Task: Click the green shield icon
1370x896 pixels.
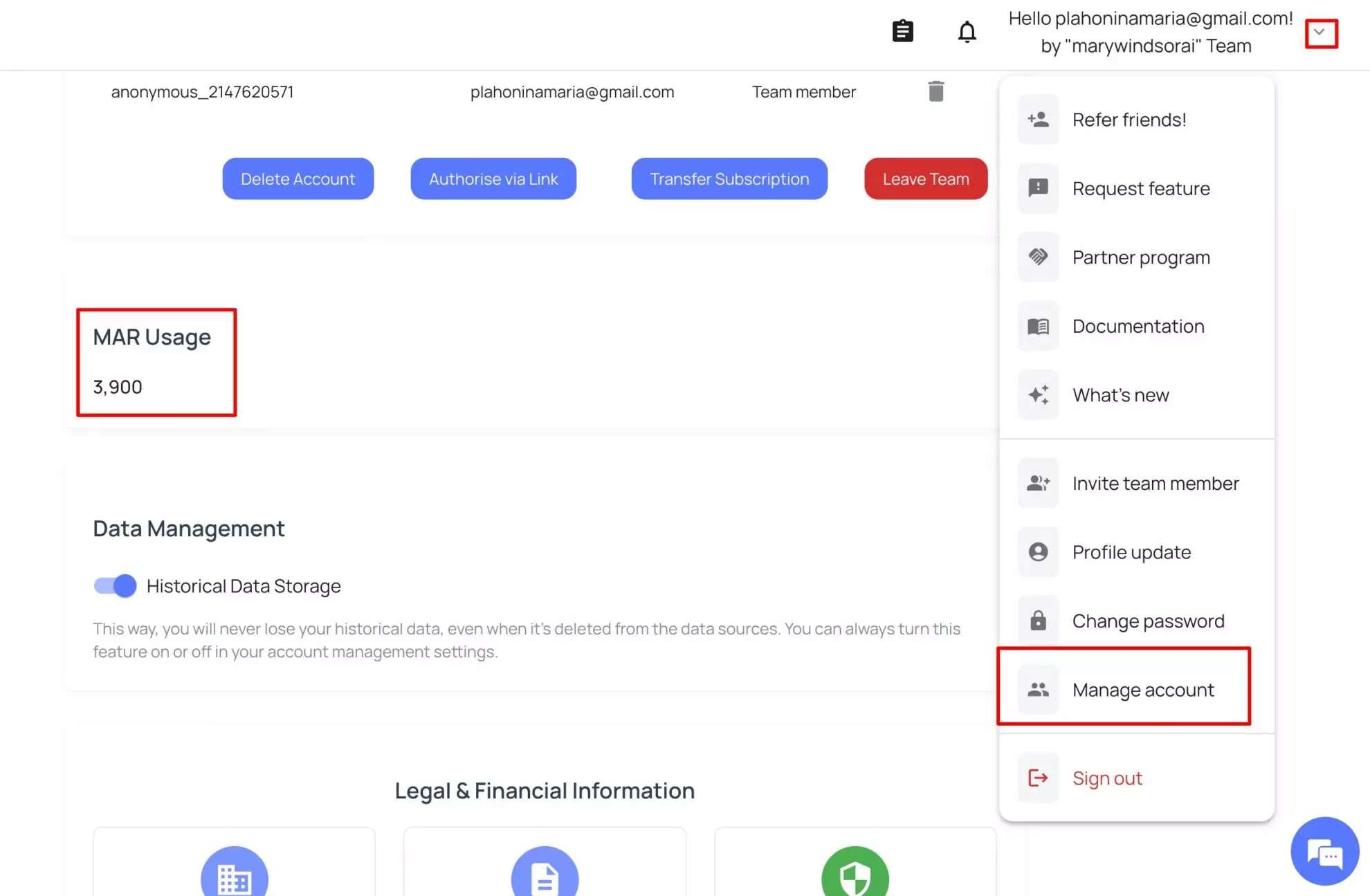Action: (855, 875)
